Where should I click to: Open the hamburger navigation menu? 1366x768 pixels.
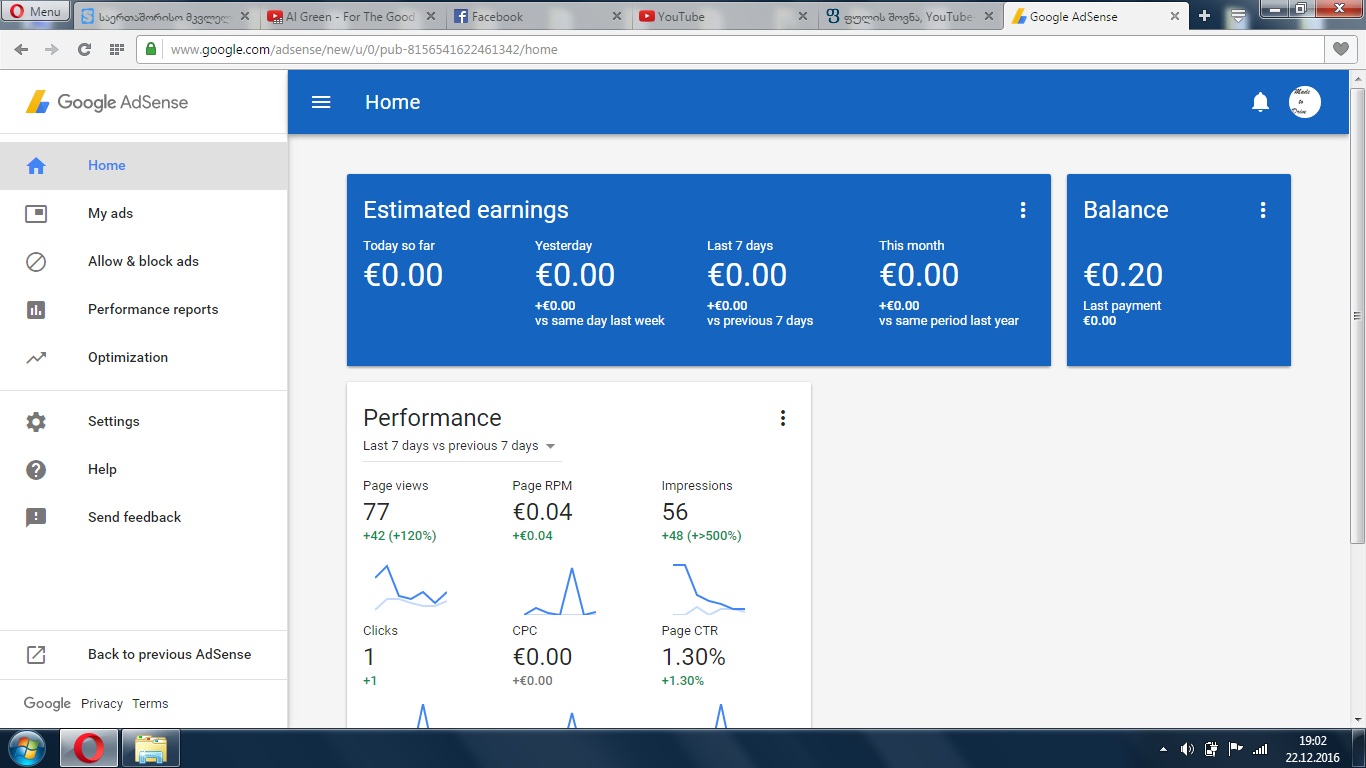pyautogui.click(x=321, y=102)
